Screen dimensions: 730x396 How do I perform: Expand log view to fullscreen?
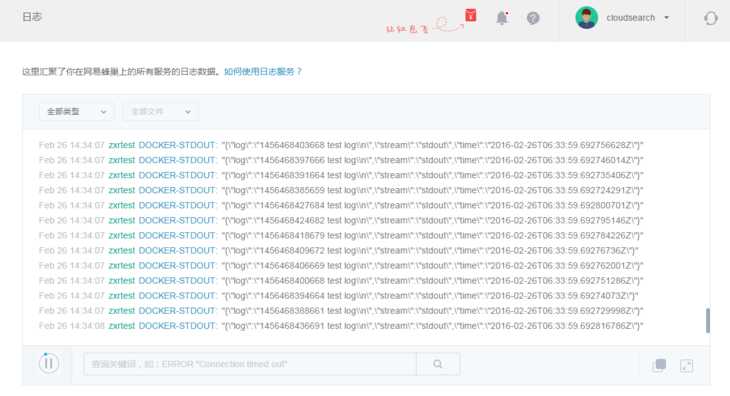tap(687, 366)
